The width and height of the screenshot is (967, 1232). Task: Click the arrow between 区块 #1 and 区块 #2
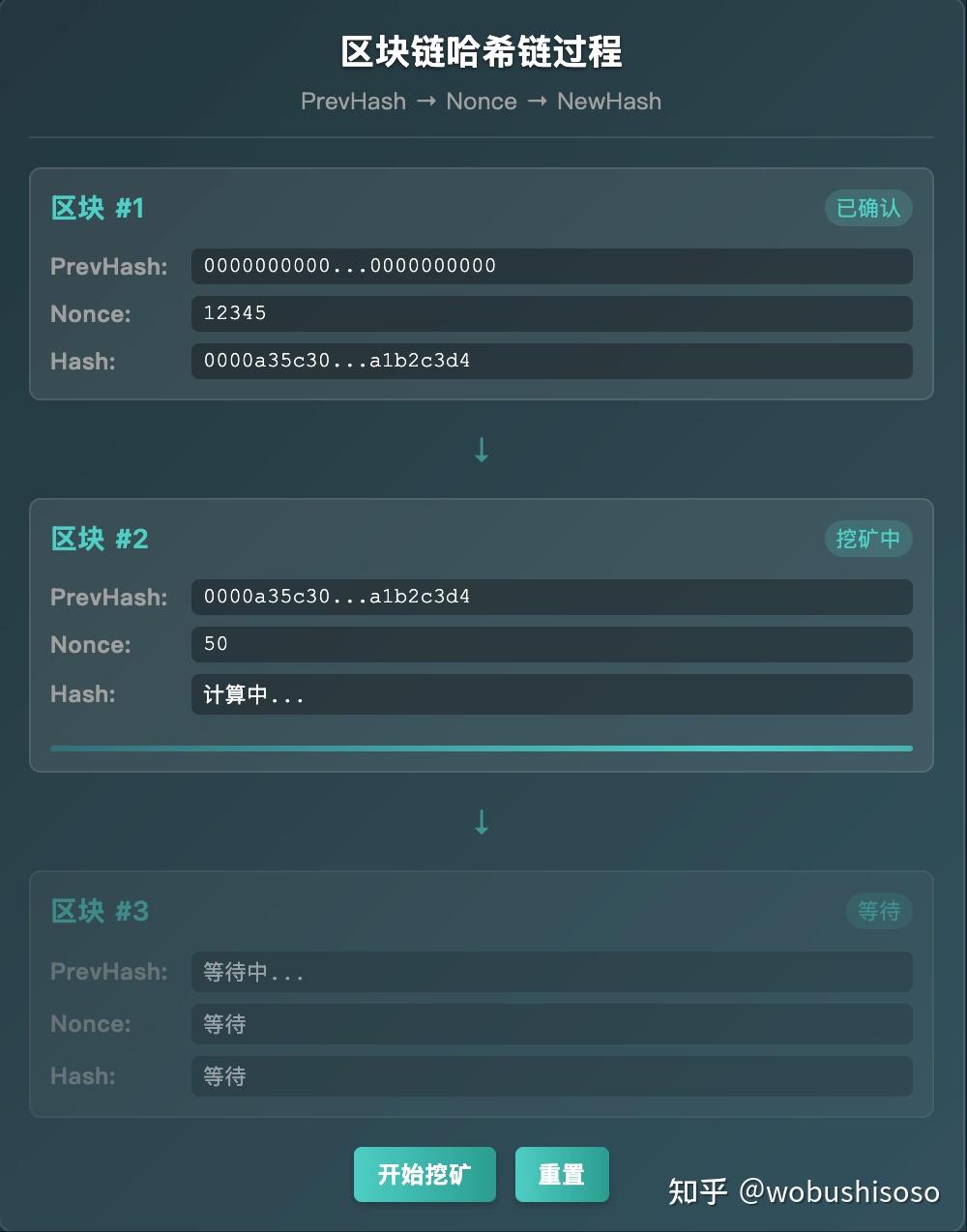481,449
